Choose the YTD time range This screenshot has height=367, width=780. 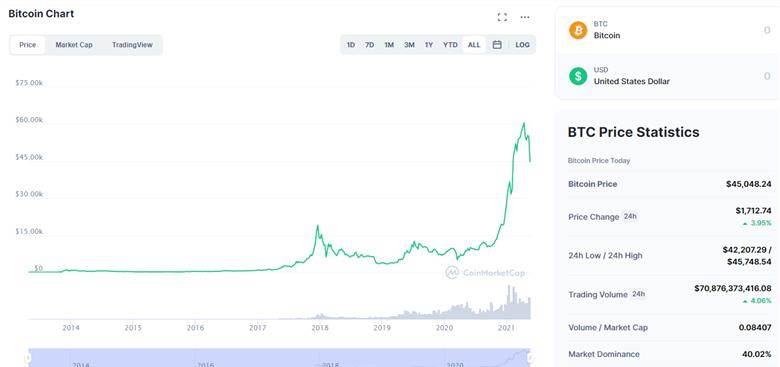pyautogui.click(x=450, y=45)
